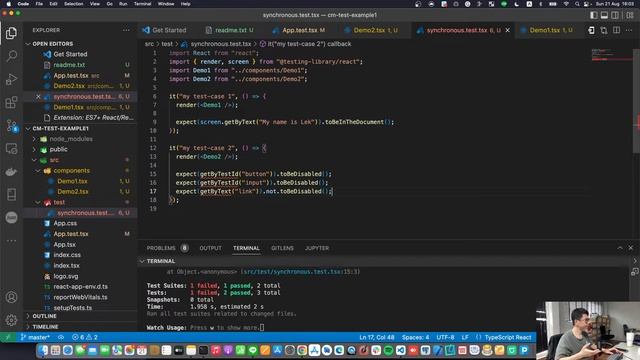Close the synchronous.test.tsx editor tab

pyautogui.click(x=507, y=30)
